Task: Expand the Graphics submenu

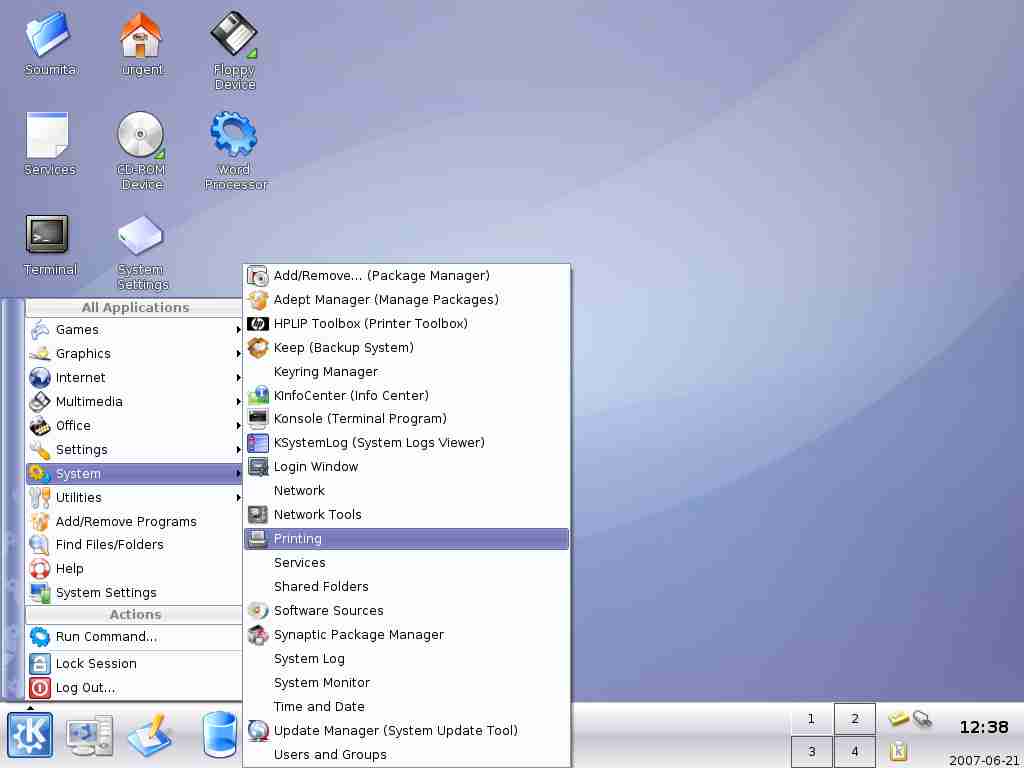Action: click(135, 354)
